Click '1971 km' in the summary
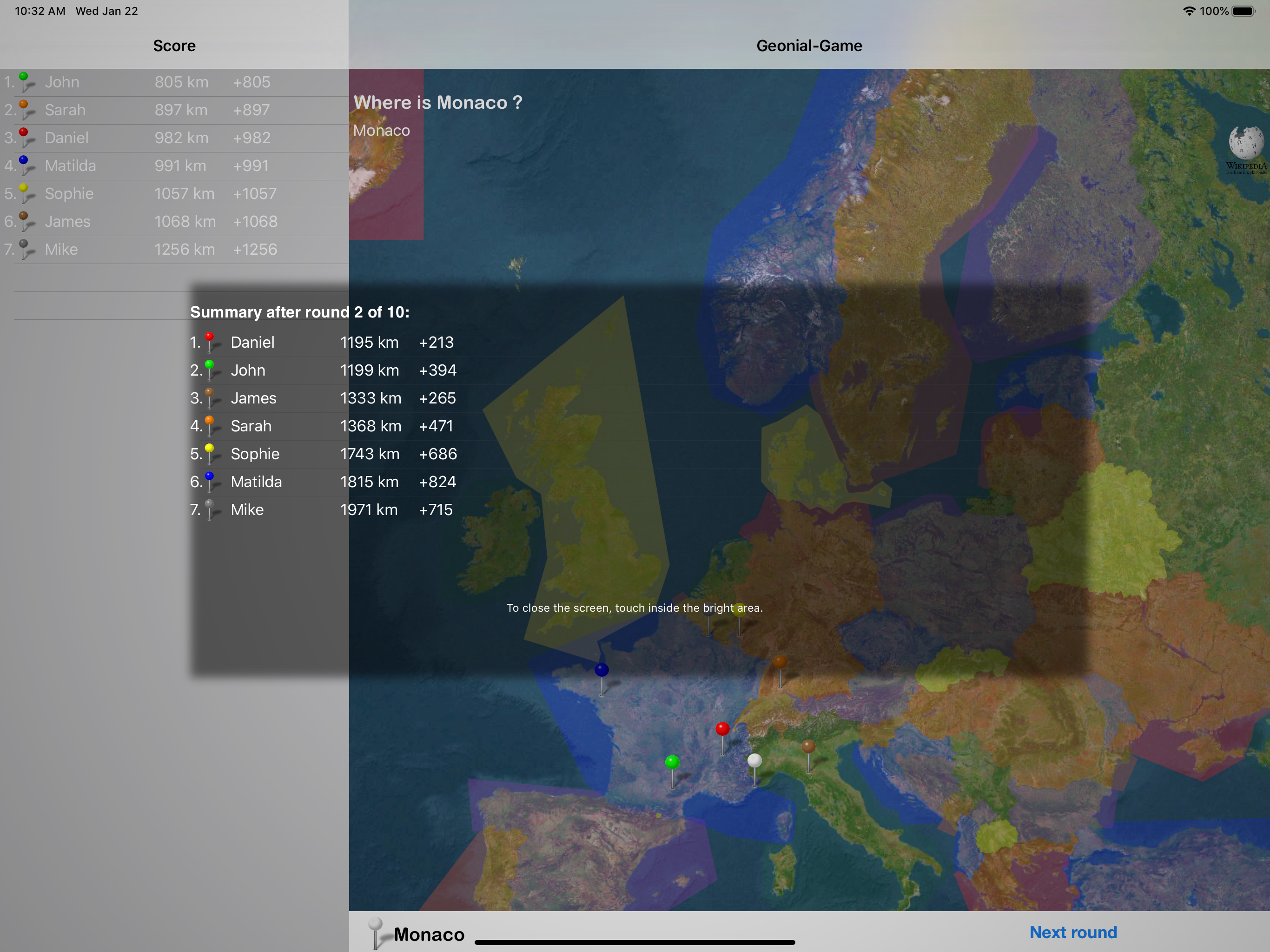 click(x=369, y=509)
